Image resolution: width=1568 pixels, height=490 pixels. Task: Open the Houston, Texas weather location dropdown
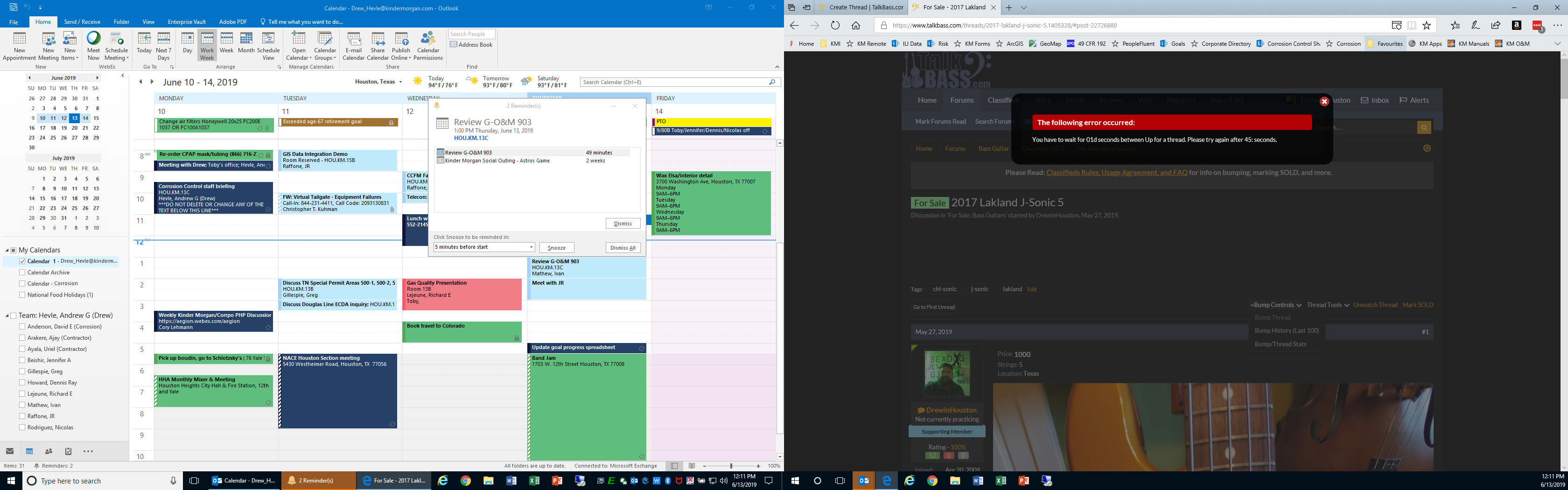coord(400,82)
